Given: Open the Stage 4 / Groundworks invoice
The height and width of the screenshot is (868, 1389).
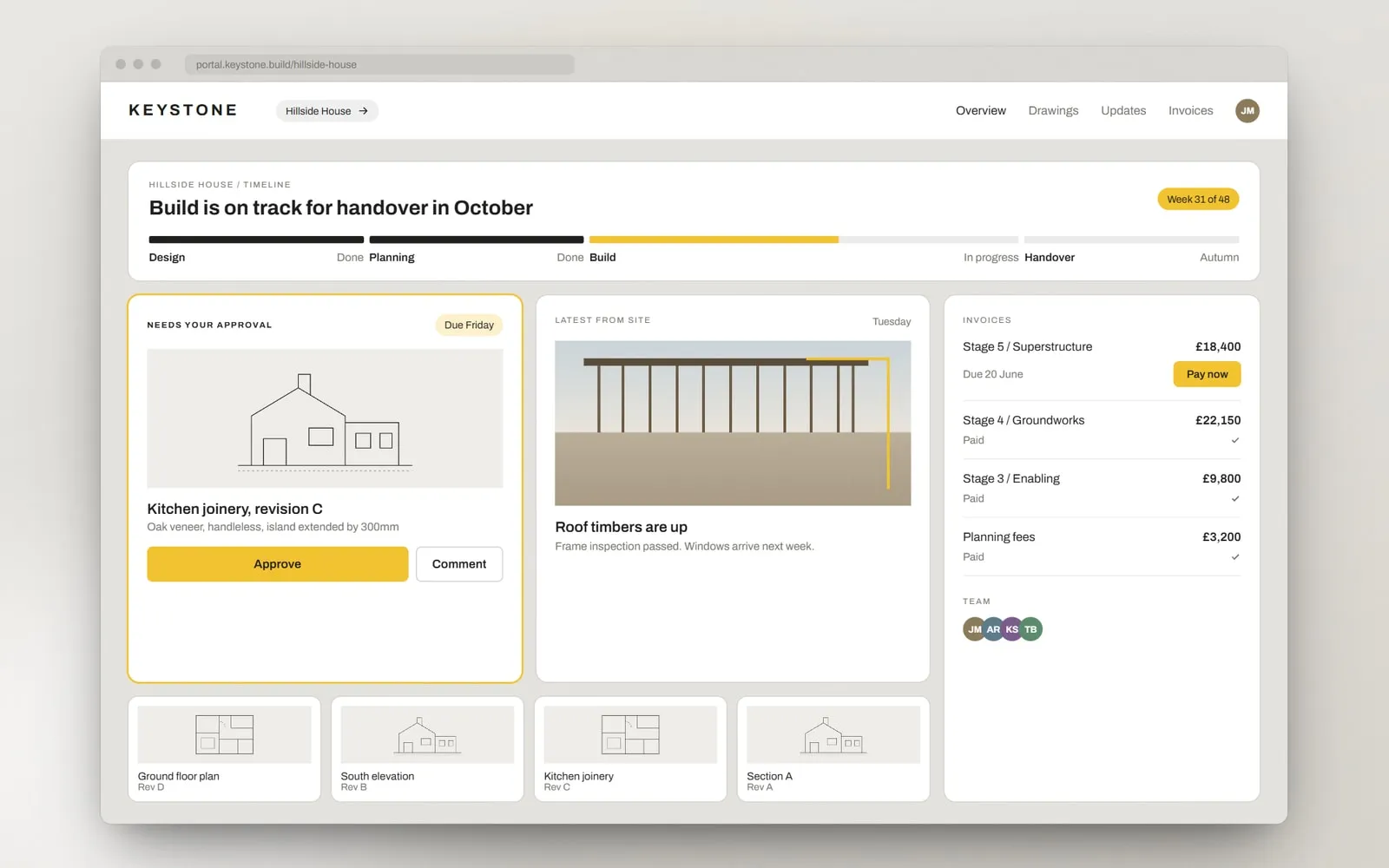Looking at the screenshot, I should 1102,430.
